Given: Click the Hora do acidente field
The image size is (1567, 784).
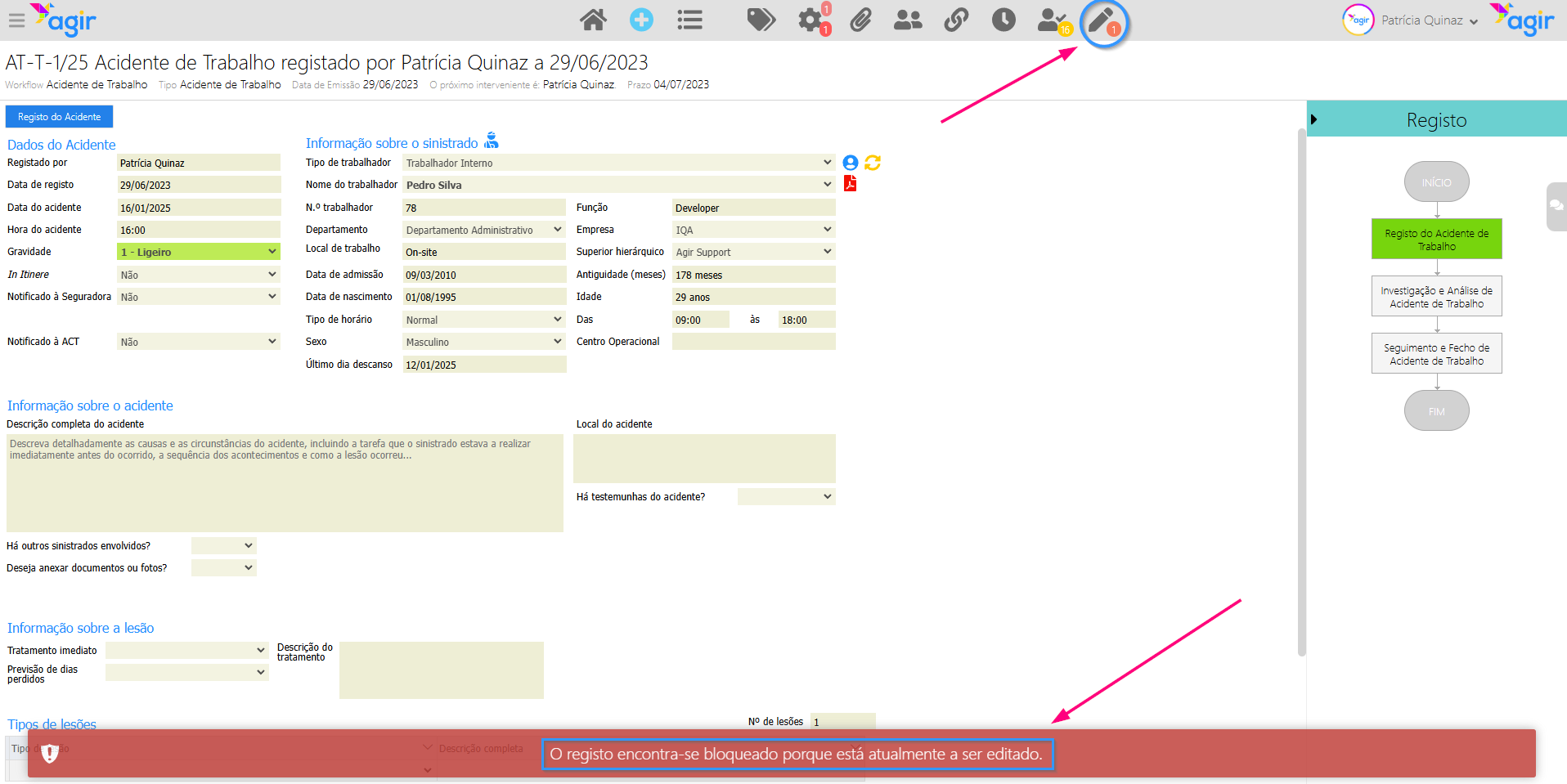Looking at the screenshot, I should point(199,230).
